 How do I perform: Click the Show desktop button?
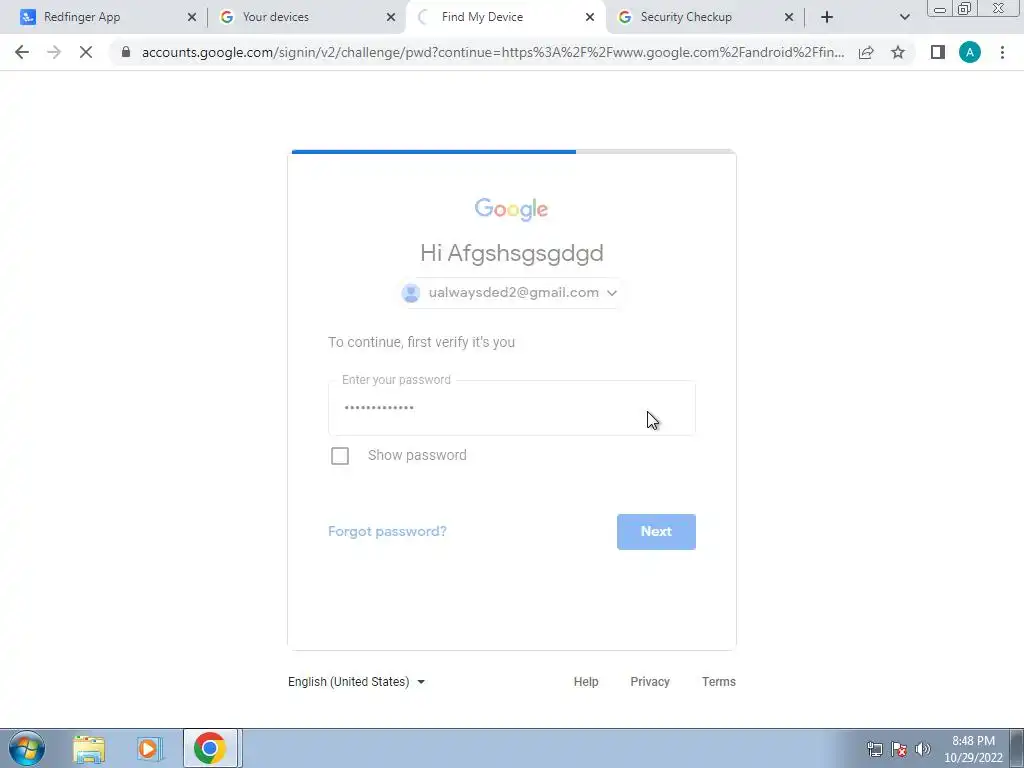1016,748
